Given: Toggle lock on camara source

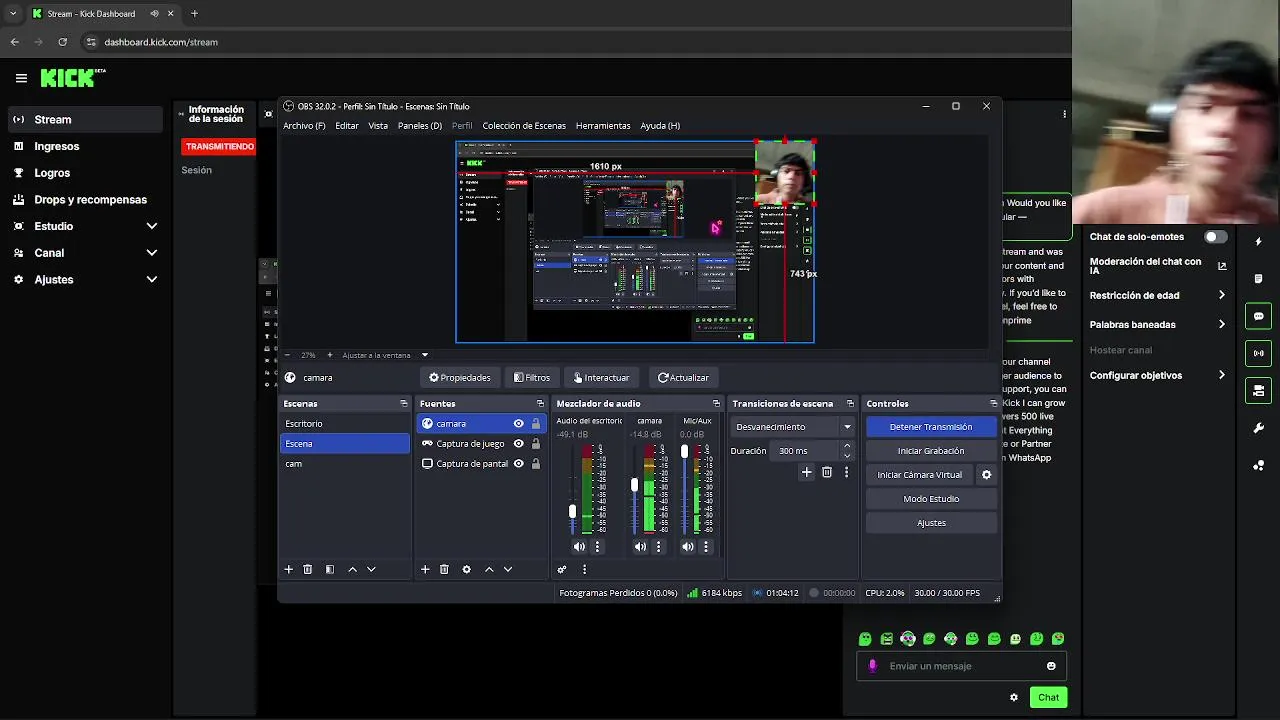Looking at the screenshot, I should [536, 424].
